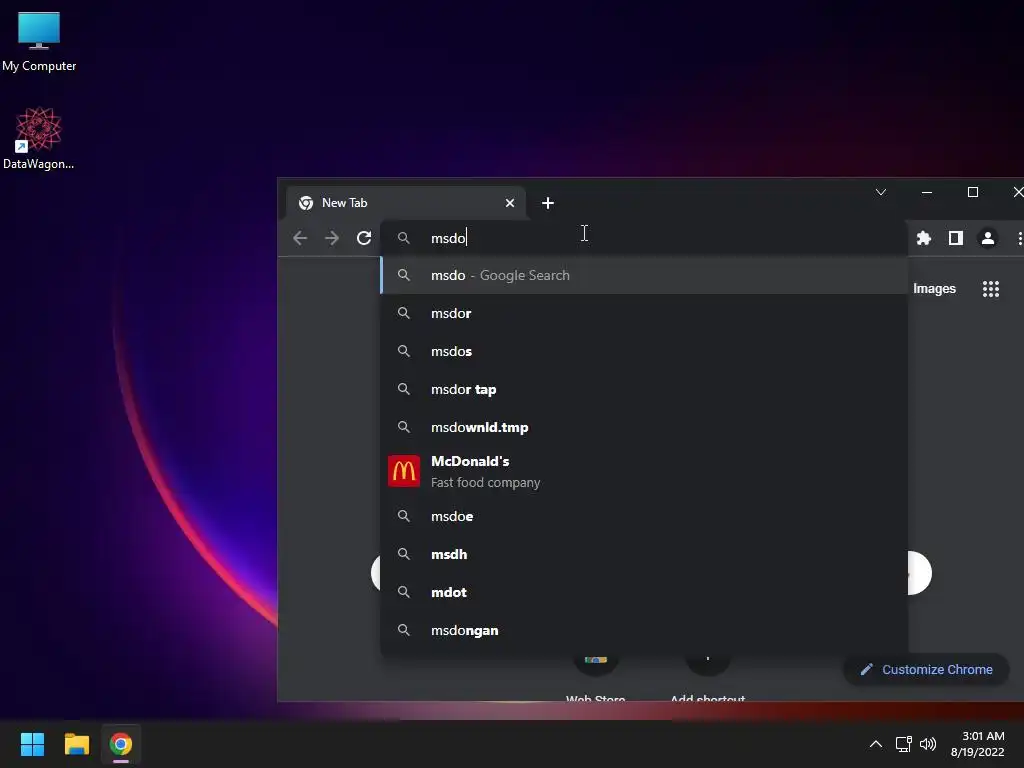Select the 'msdownld.tmp' suggestion

tap(644, 427)
